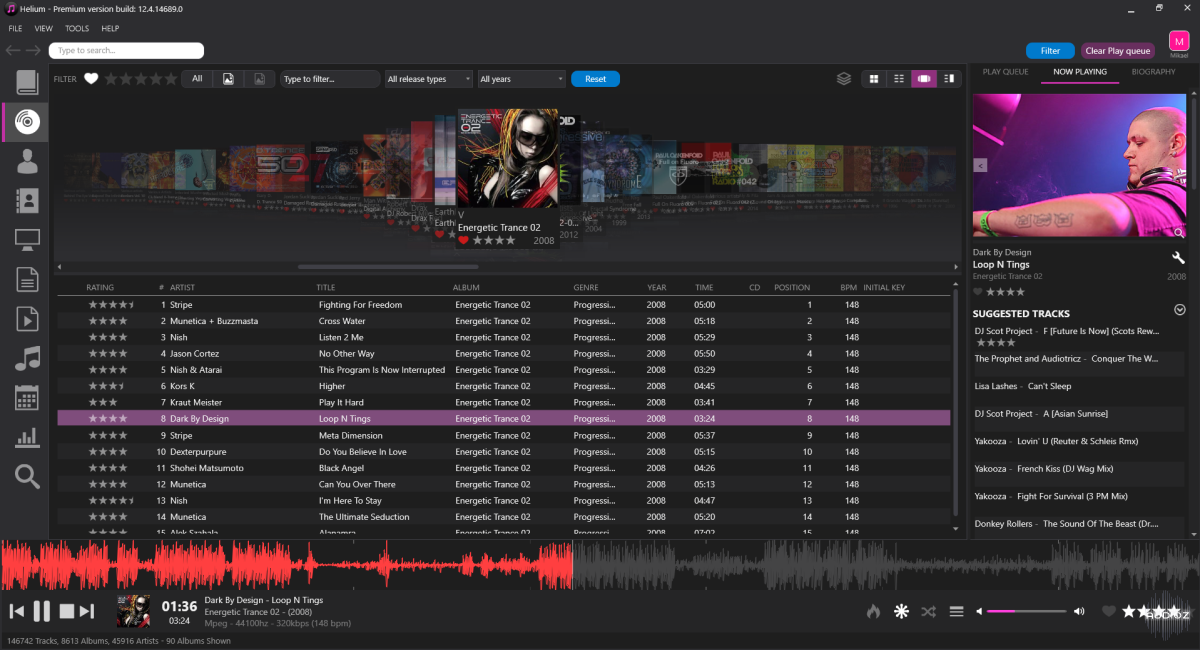The height and width of the screenshot is (650, 1200).
Task: Open the document page icon in sidebar
Action: [x=27, y=279]
